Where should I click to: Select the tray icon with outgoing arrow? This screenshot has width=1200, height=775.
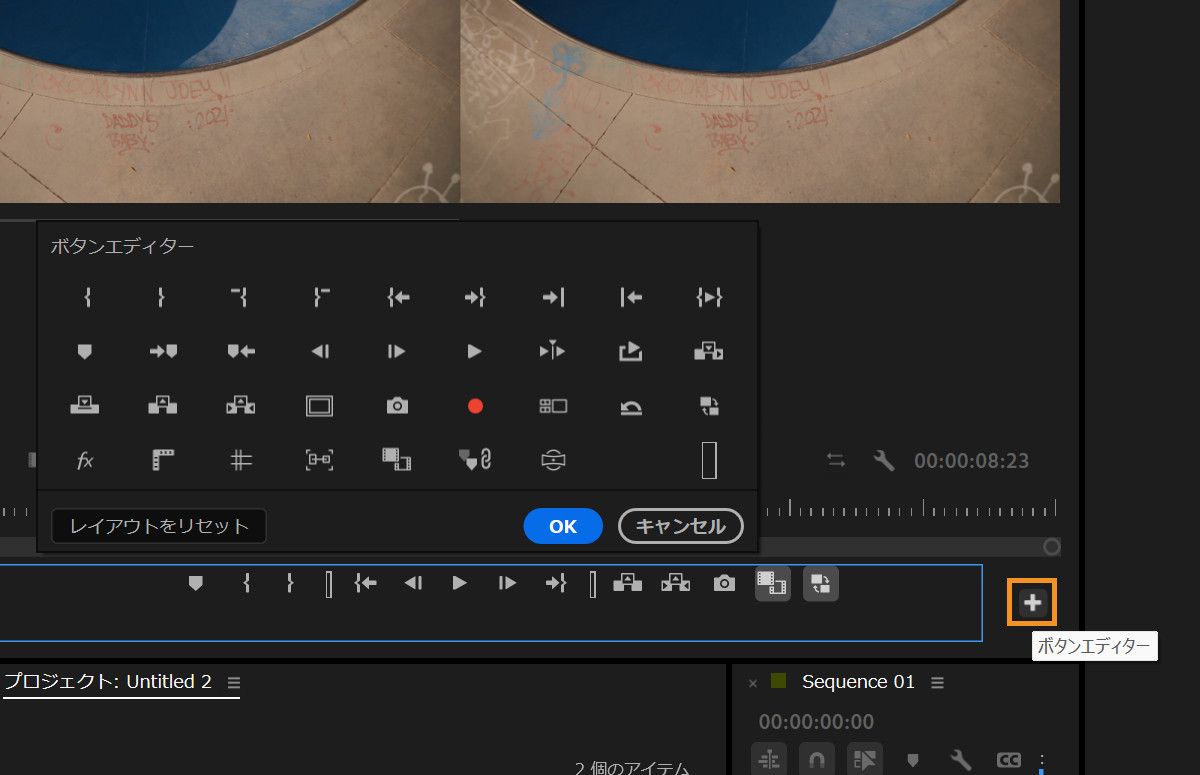click(x=631, y=351)
